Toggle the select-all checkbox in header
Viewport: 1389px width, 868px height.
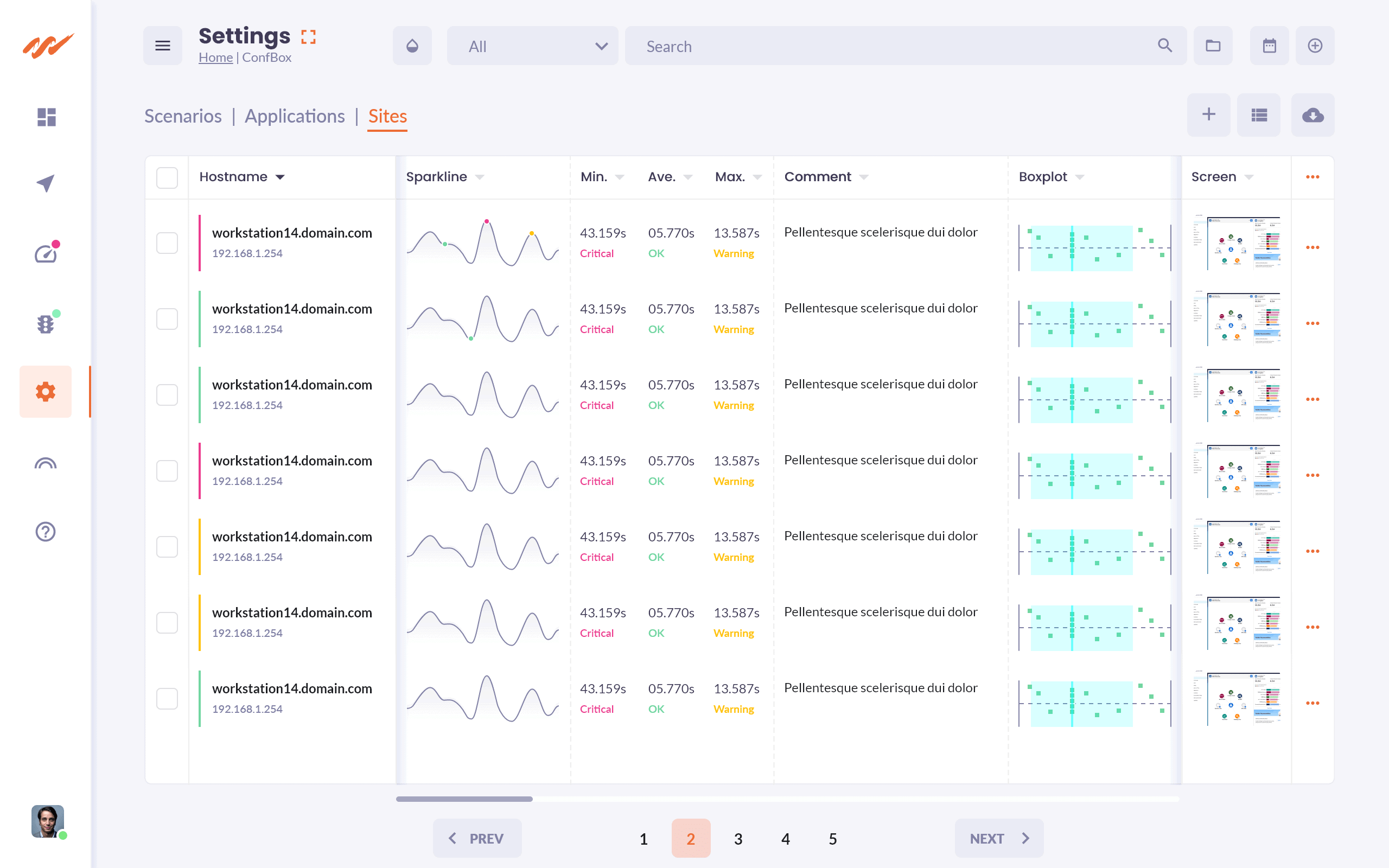[x=167, y=177]
